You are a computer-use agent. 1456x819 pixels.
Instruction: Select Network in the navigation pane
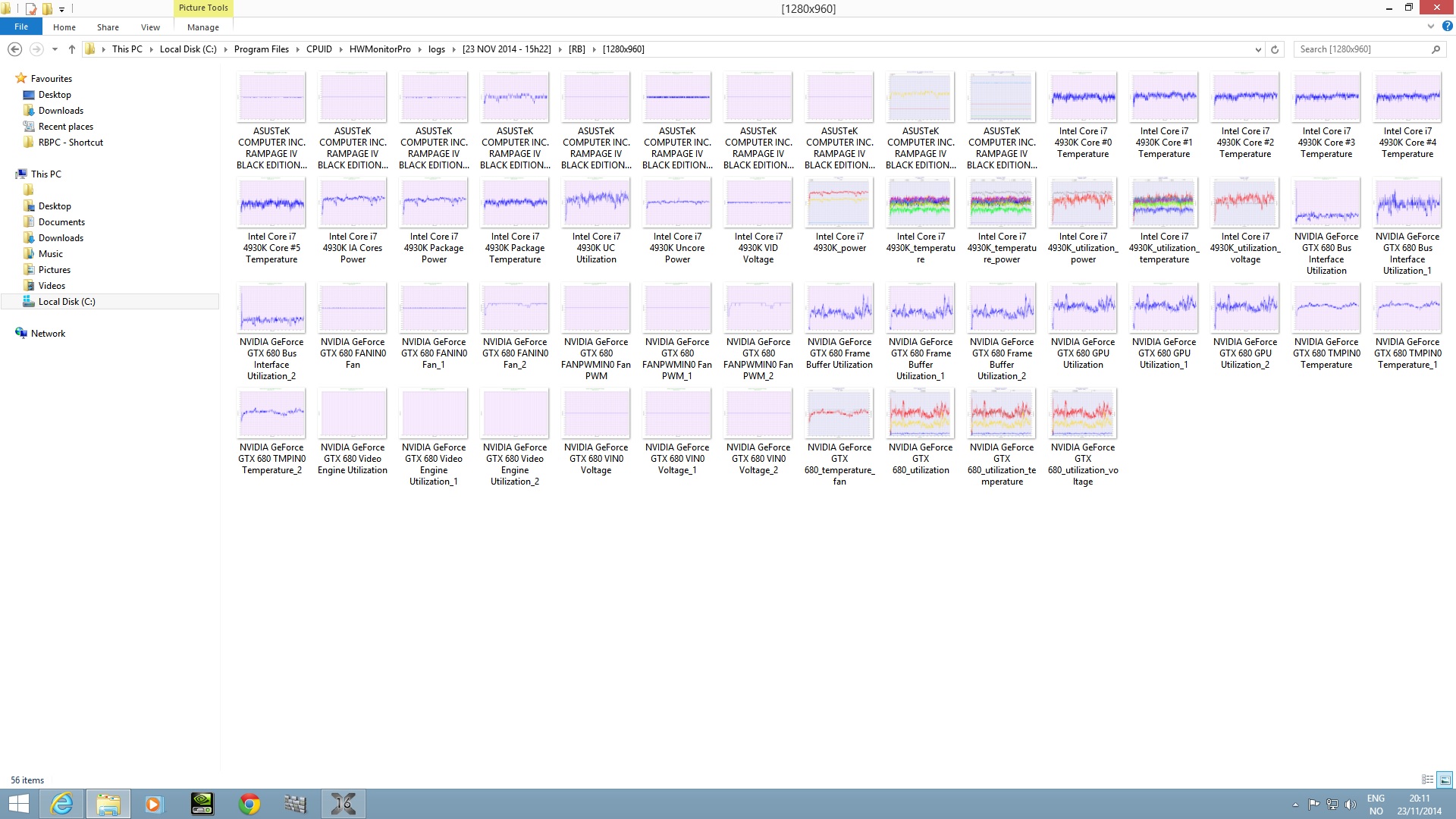pos(48,334)
